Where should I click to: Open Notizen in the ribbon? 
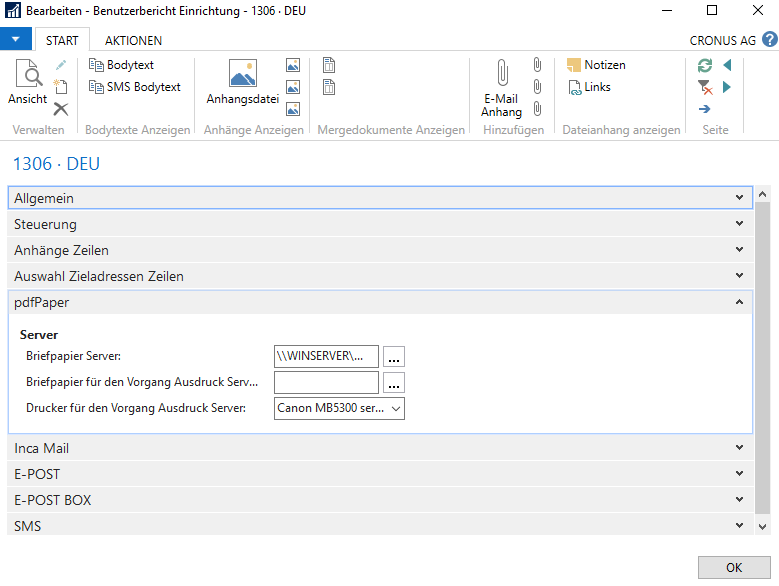tap(596, 65)
